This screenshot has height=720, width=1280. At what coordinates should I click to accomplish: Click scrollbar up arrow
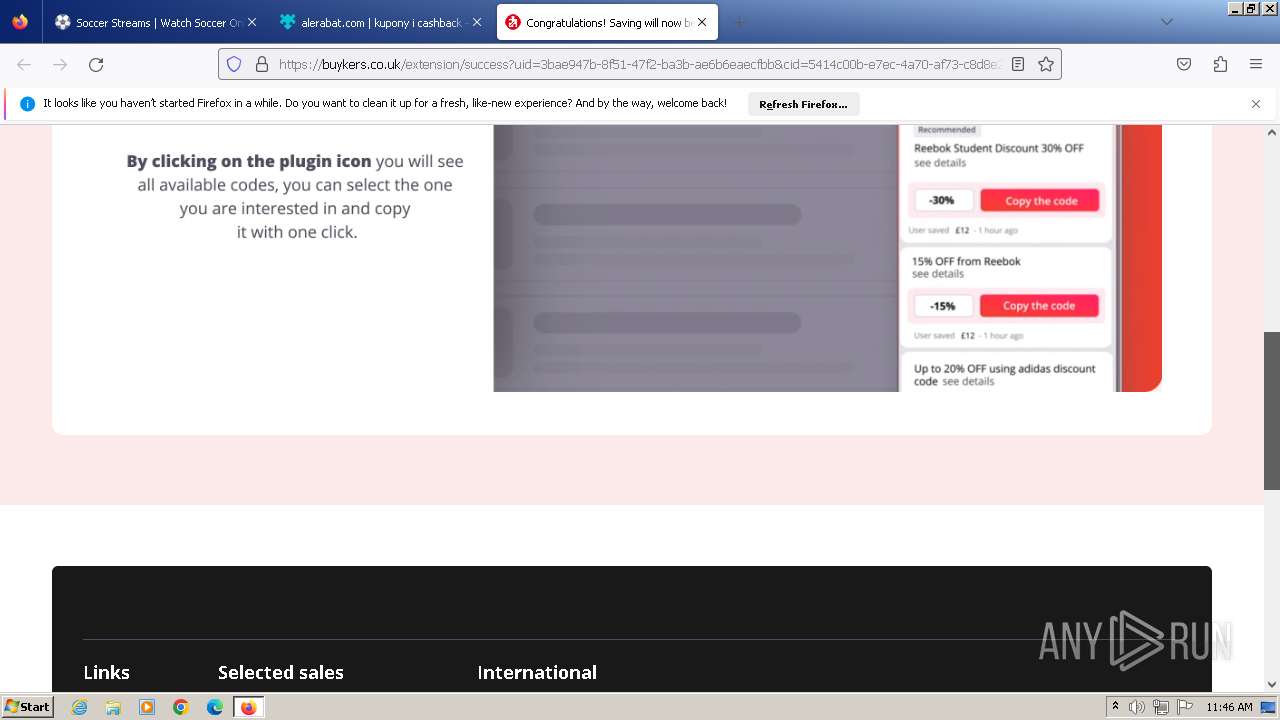pos(1272,132)
